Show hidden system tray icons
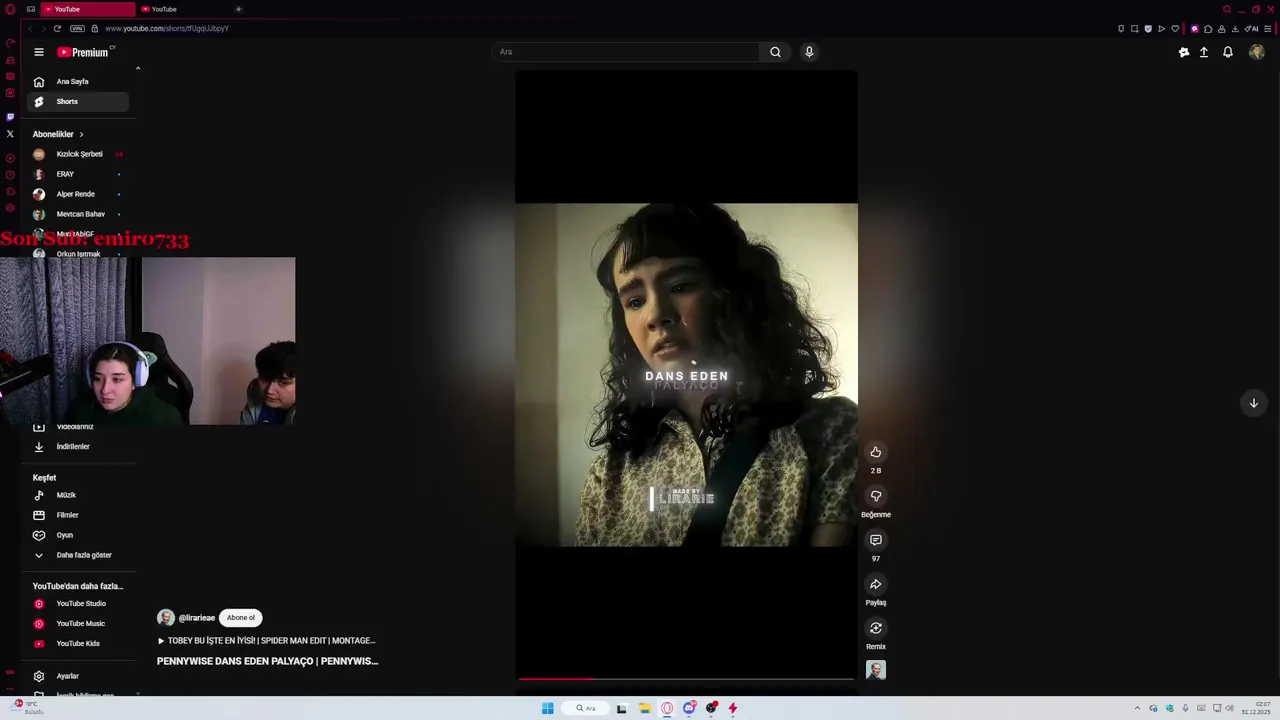The height and width of the screenshot is (720, 1280). (x=1137, y=708)
